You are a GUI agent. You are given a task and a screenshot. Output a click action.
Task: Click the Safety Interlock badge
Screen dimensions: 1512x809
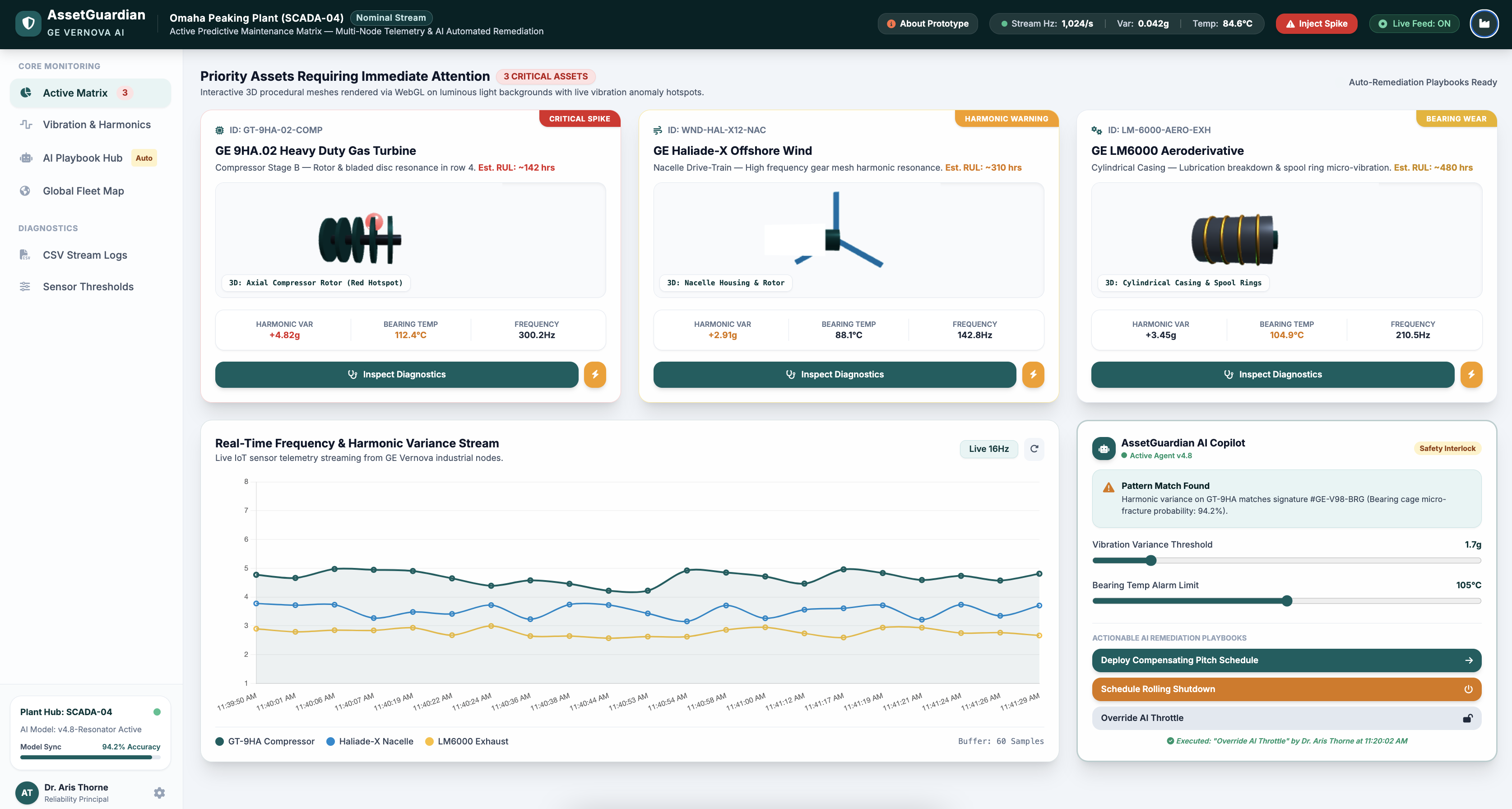point(1447,449)
